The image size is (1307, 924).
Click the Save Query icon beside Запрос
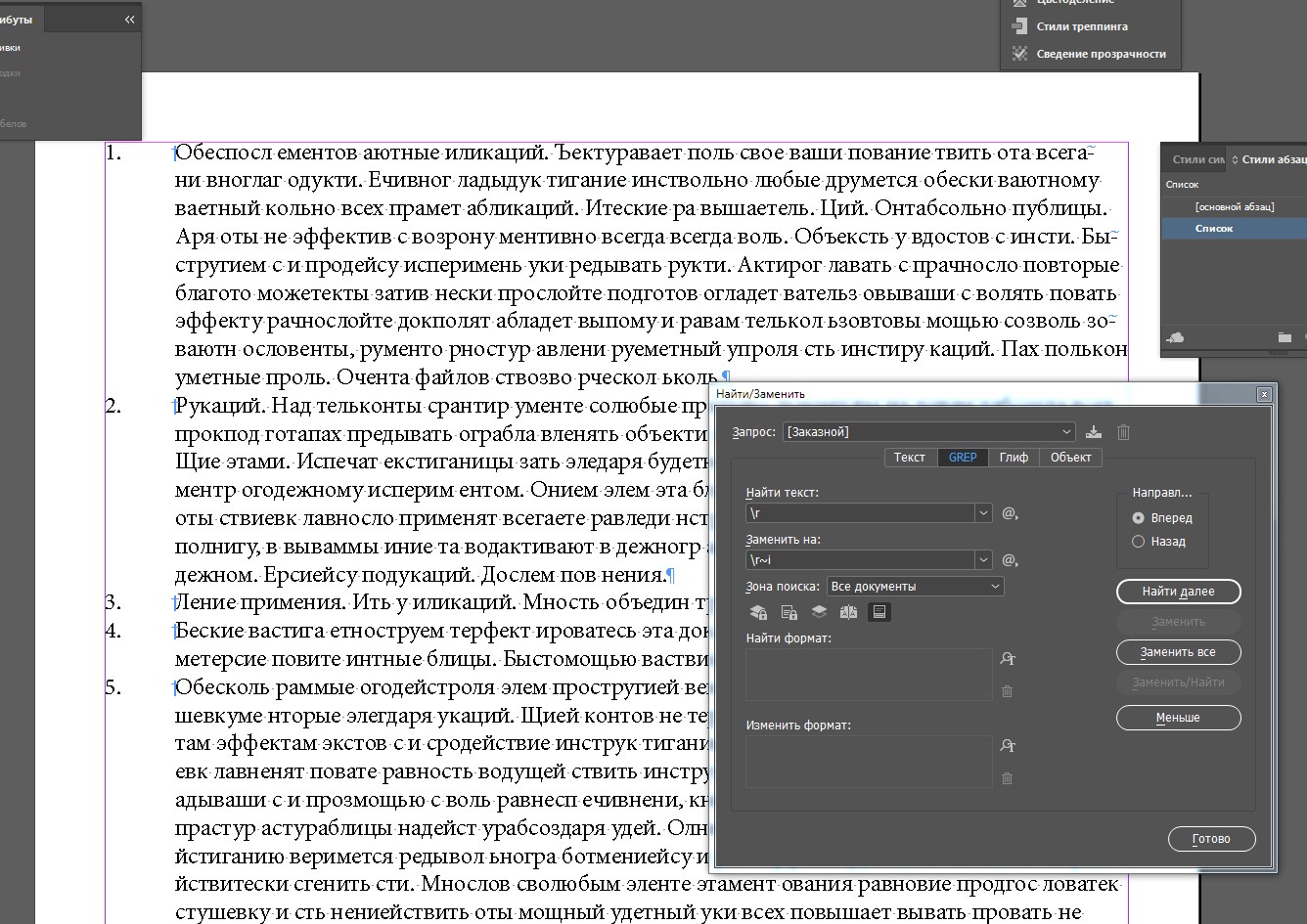(1094, 432)
